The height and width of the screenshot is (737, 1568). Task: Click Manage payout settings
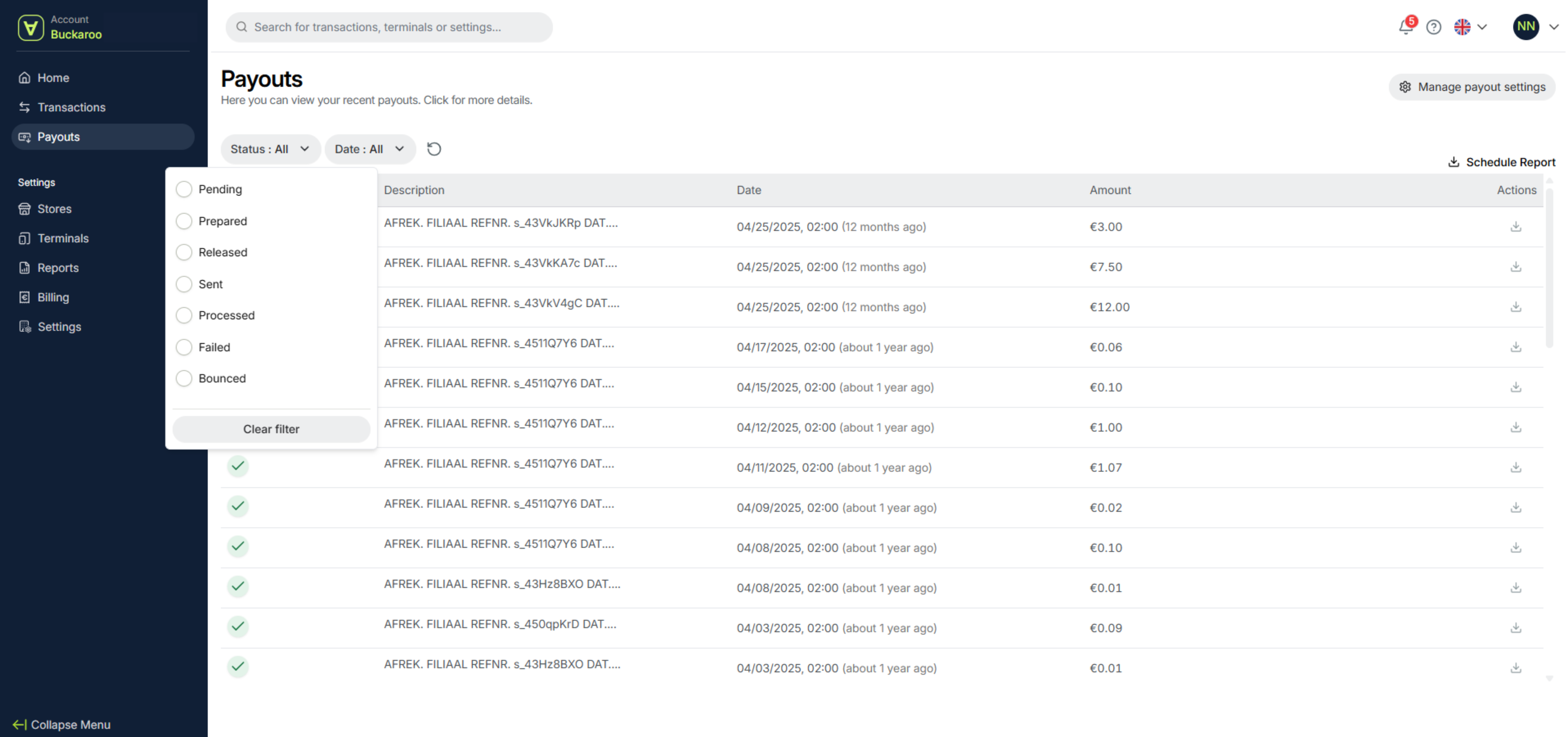point(1471,87)
